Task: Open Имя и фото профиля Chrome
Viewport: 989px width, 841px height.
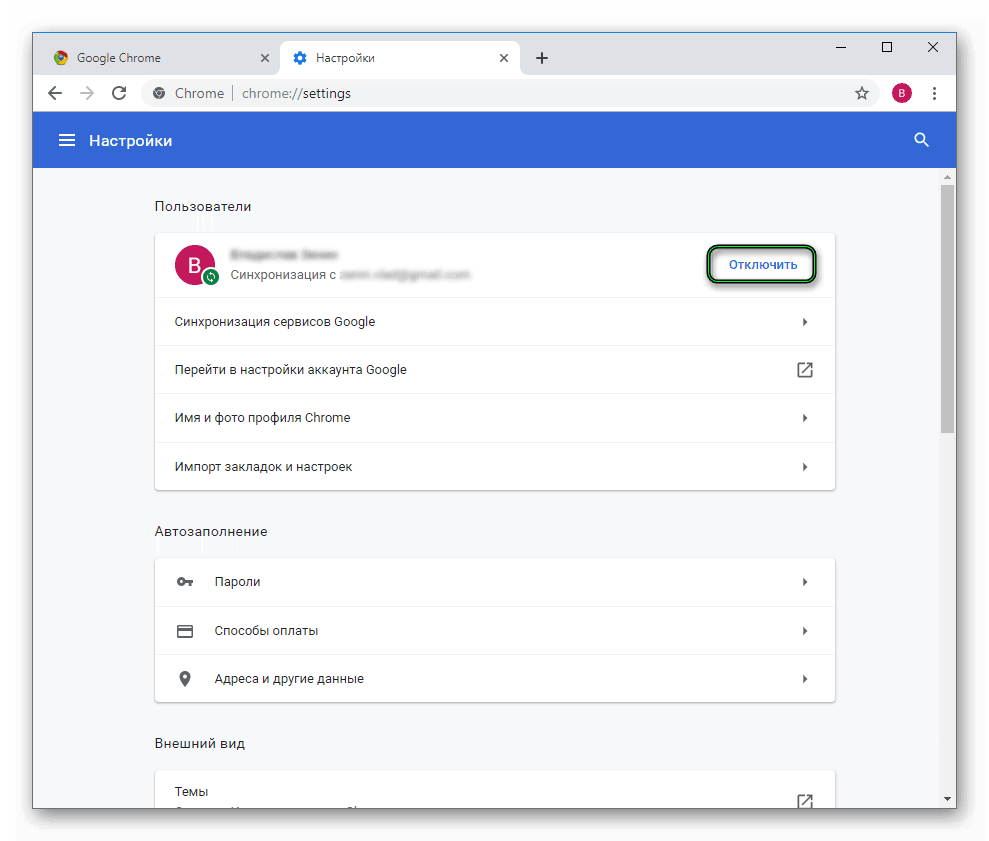Action: [494, 418]
